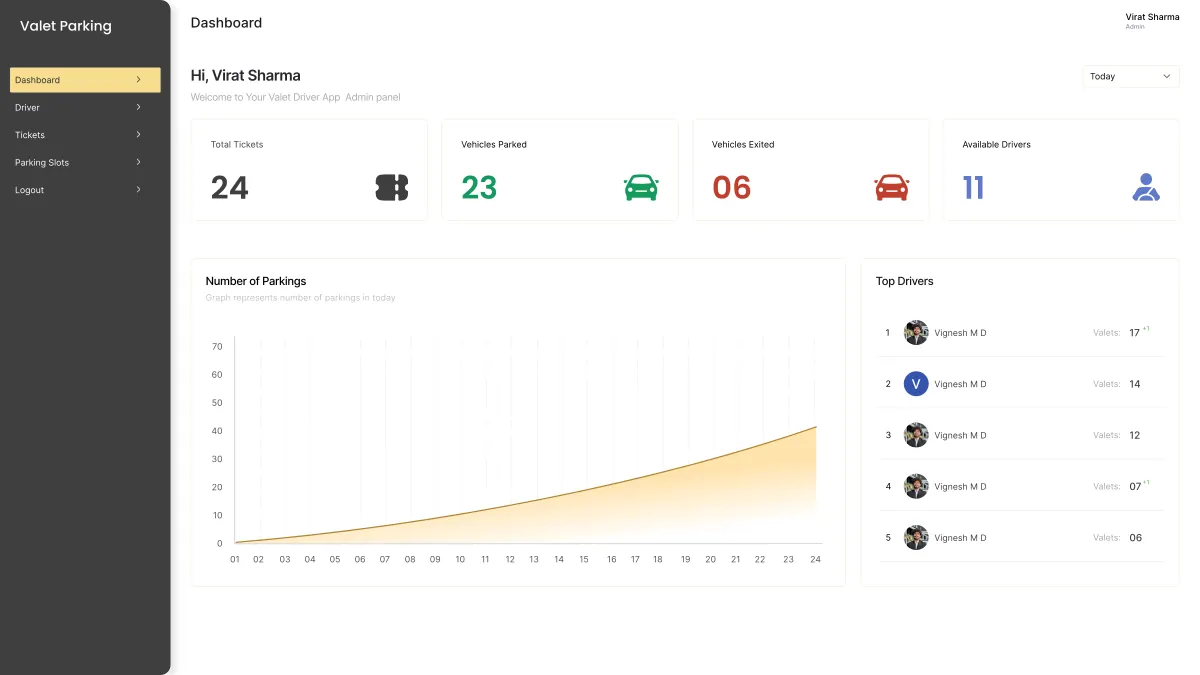Open the Virat Sharma Admin profile

[1152, 21]
